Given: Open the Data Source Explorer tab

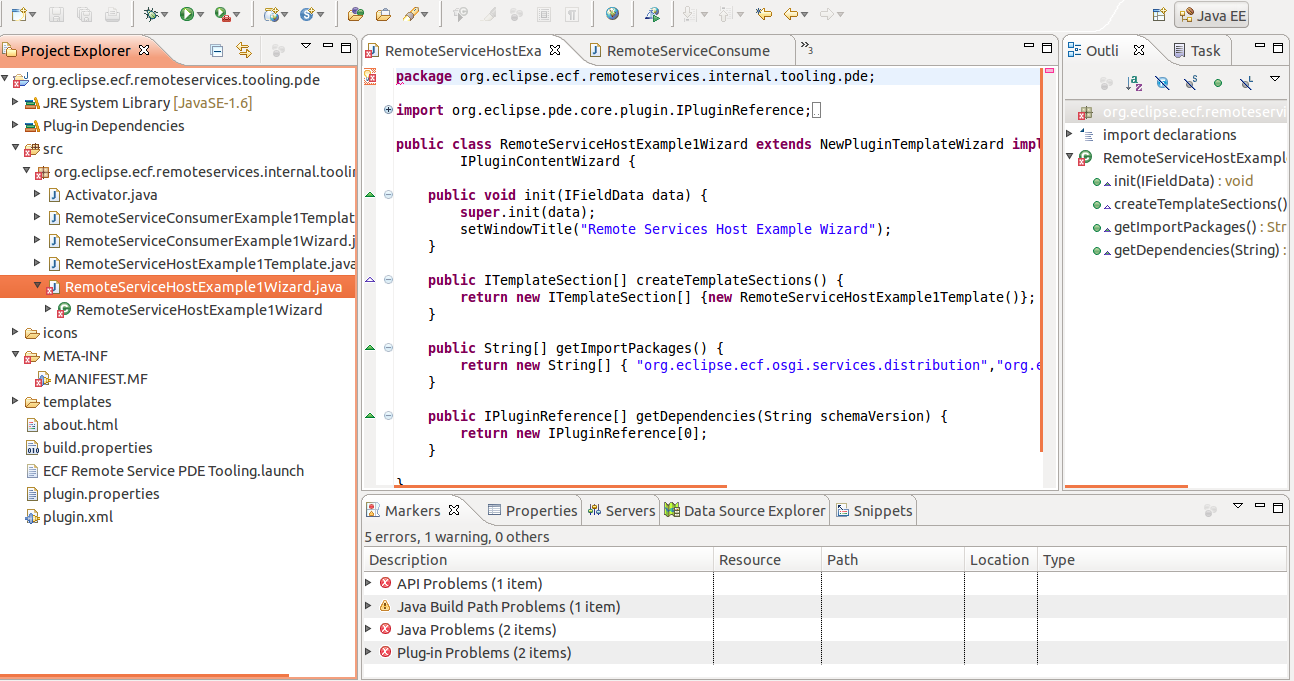Looking at the screenshot, I should point(745,510).
